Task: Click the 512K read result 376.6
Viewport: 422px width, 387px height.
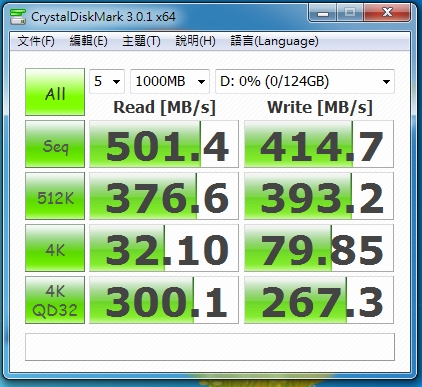Action: pyautogui.click(x=164, y=196)
